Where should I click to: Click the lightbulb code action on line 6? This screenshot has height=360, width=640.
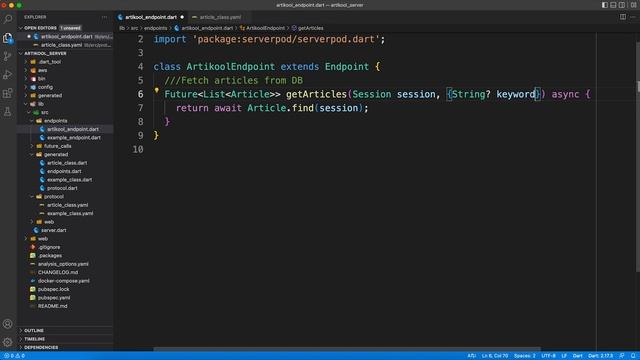(156, 91)
